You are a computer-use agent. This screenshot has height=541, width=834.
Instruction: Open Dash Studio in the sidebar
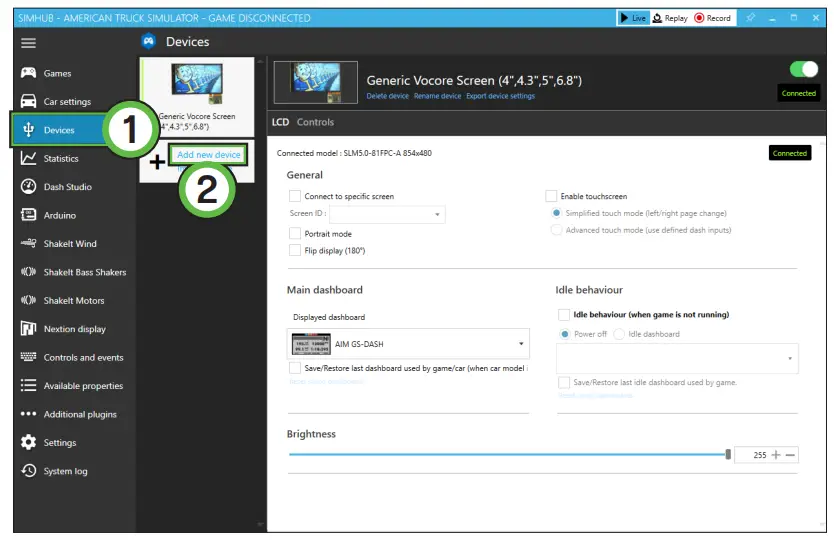click(x=68, y=187)
